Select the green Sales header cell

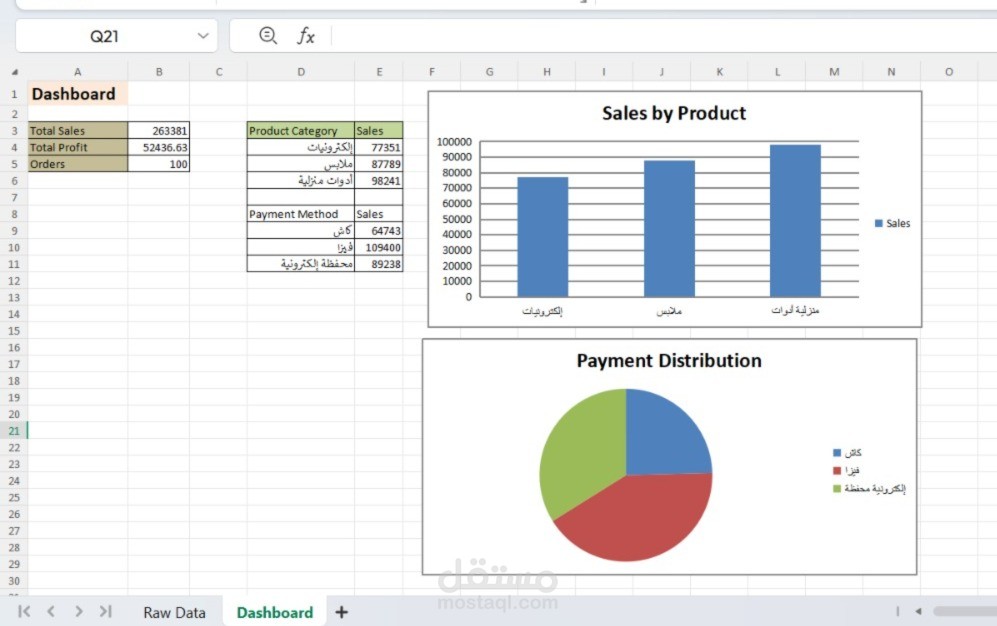378,130
